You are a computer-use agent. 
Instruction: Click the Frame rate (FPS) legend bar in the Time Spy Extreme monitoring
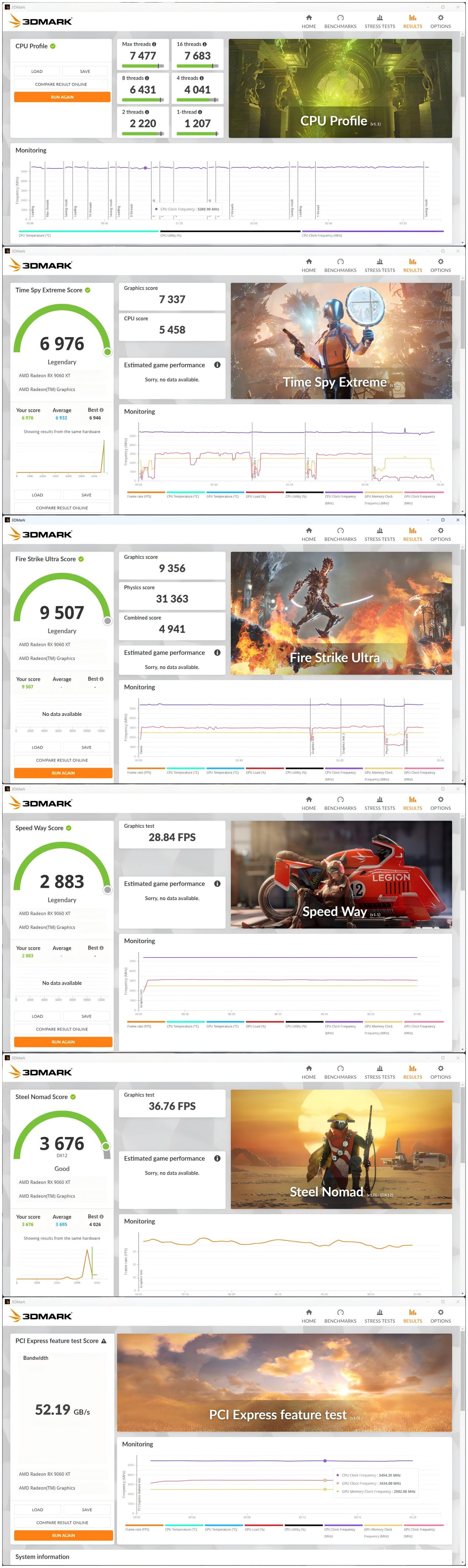click(146, 493)
